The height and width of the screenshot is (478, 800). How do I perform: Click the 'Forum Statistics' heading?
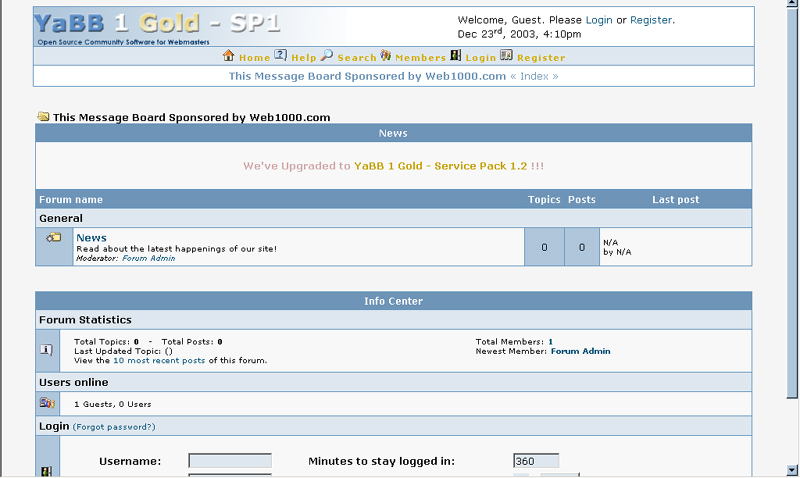coord(85,320)
